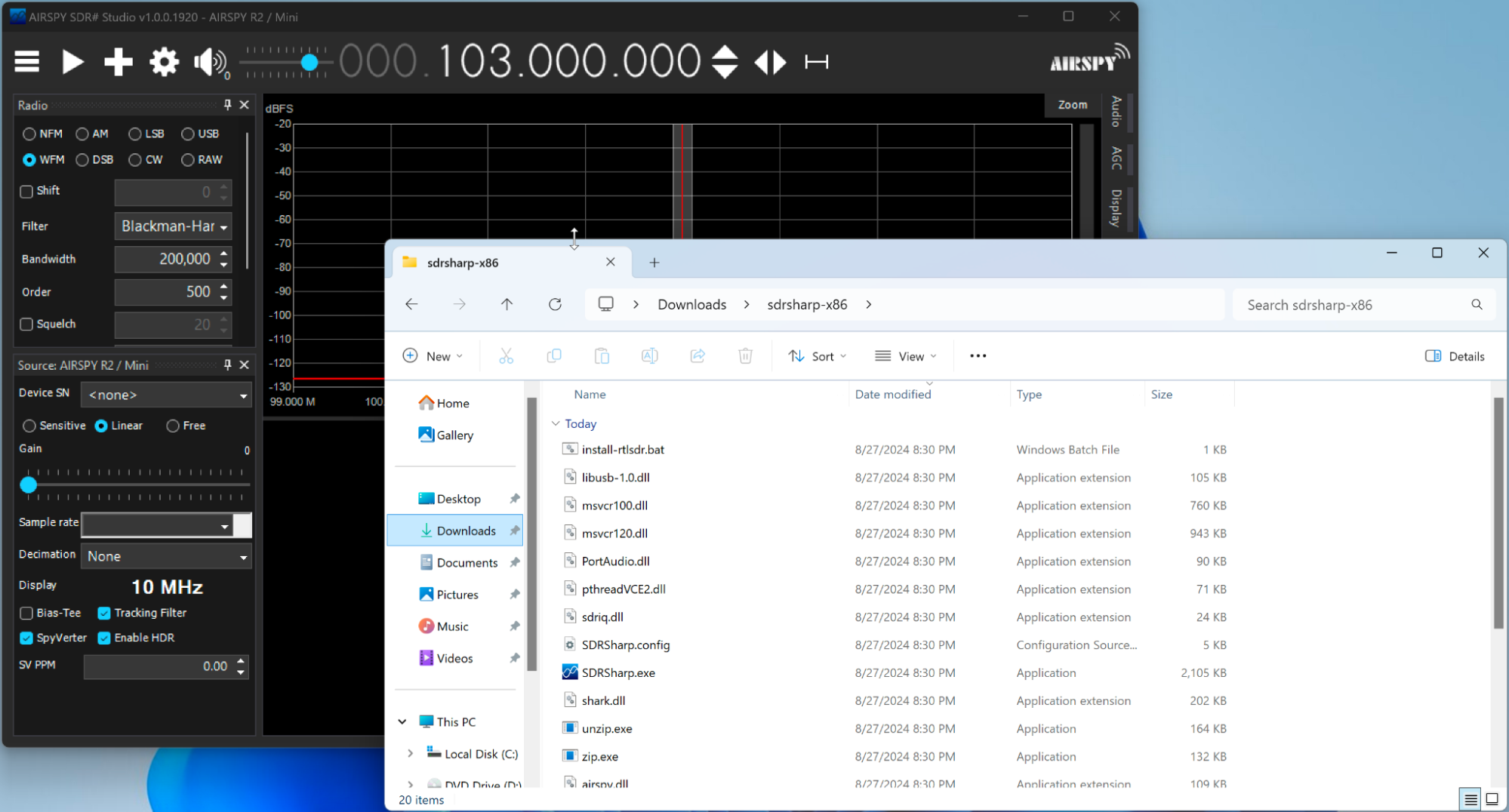The height and width of the screenshot is (812, 1509).
Task: Click the plus icon to add new slice
Action: pyautogui.click(x=119, y=62)
